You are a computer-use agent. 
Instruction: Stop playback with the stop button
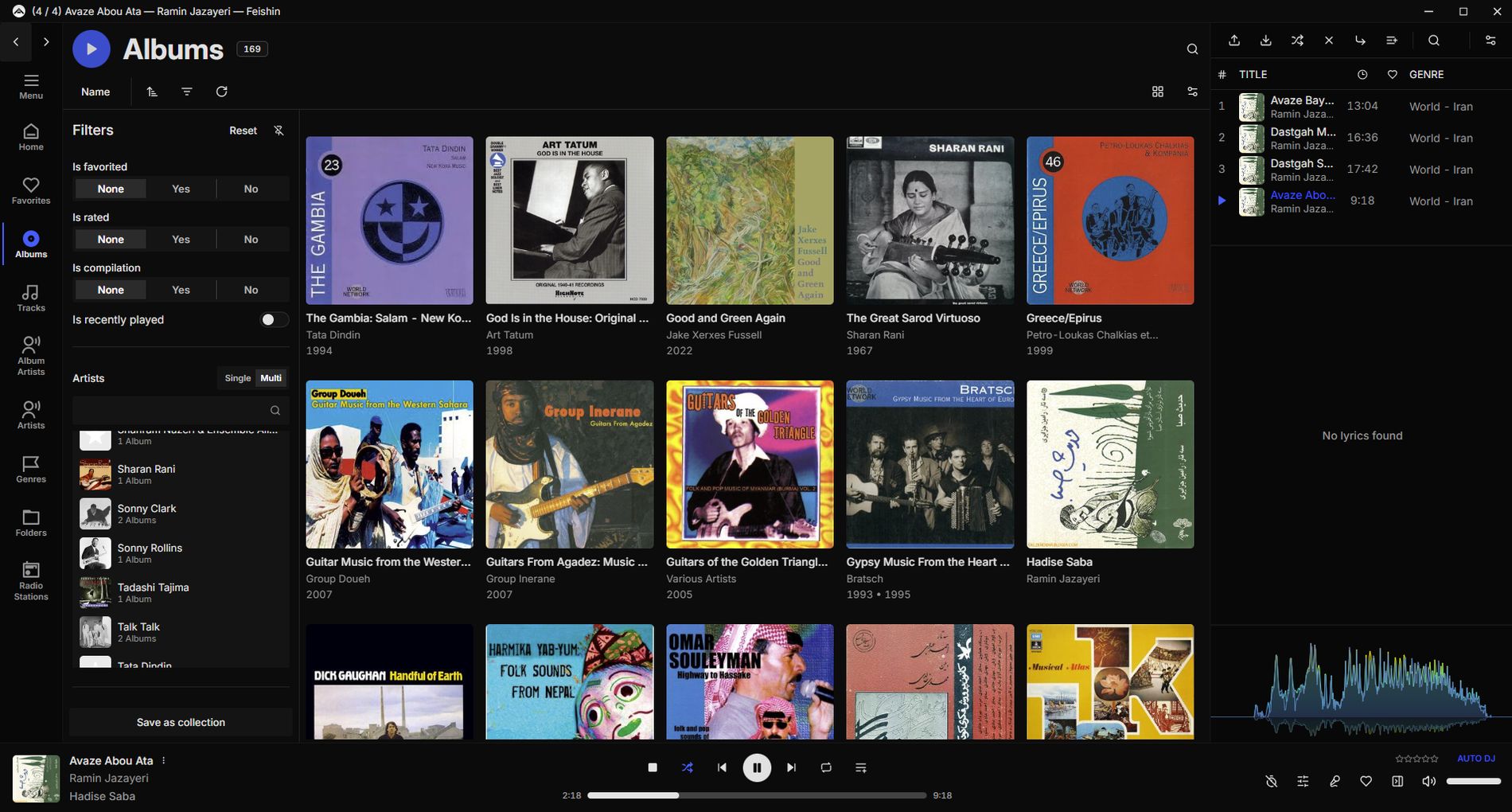point(653,767)
